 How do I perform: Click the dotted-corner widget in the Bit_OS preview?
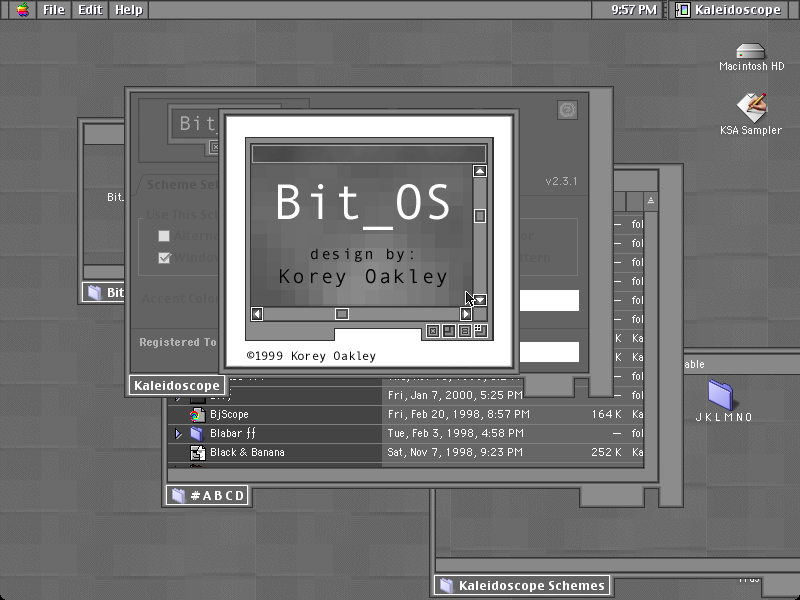click(481, 331)
